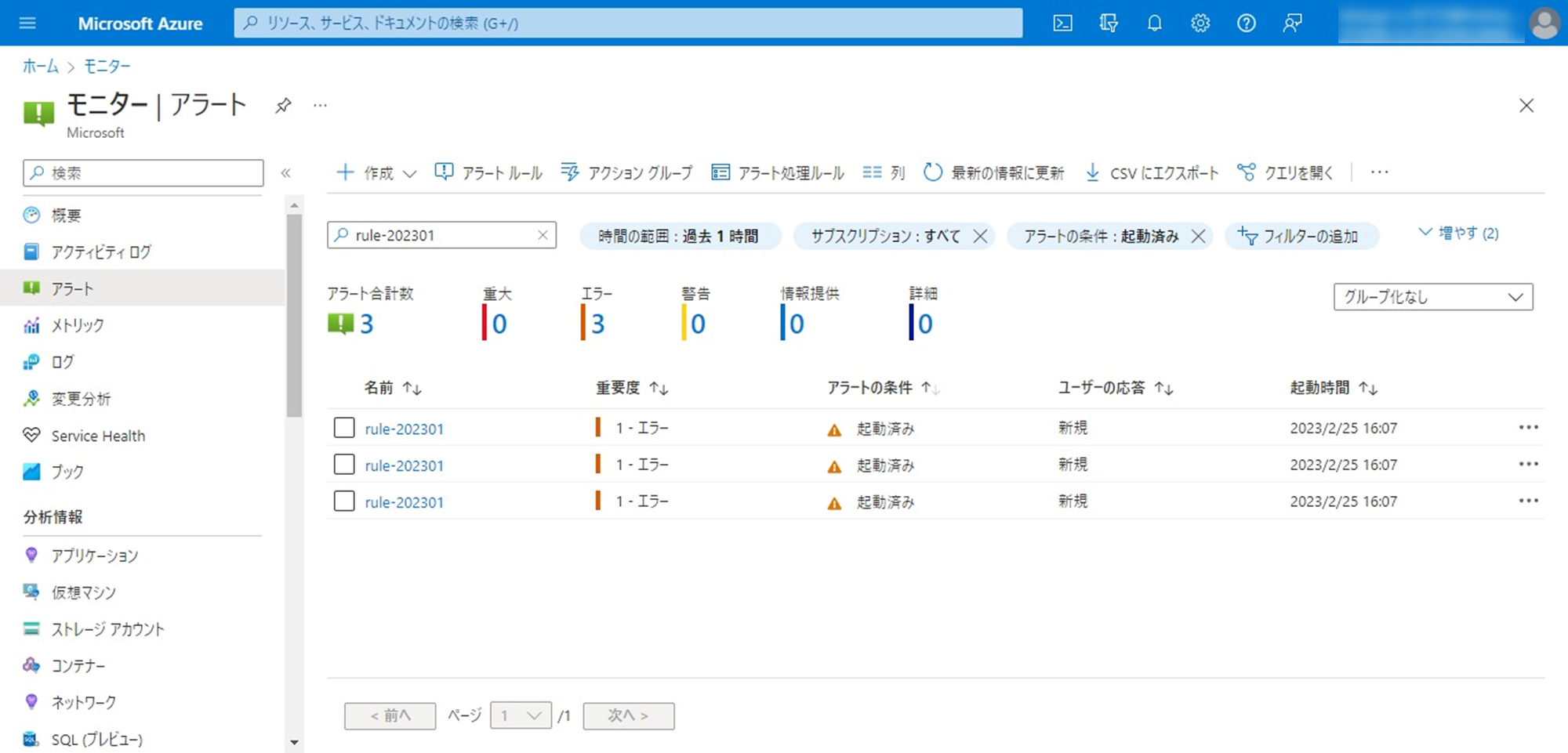
Task: Click the 前へ pagination button
Action: tap(390, 715)
